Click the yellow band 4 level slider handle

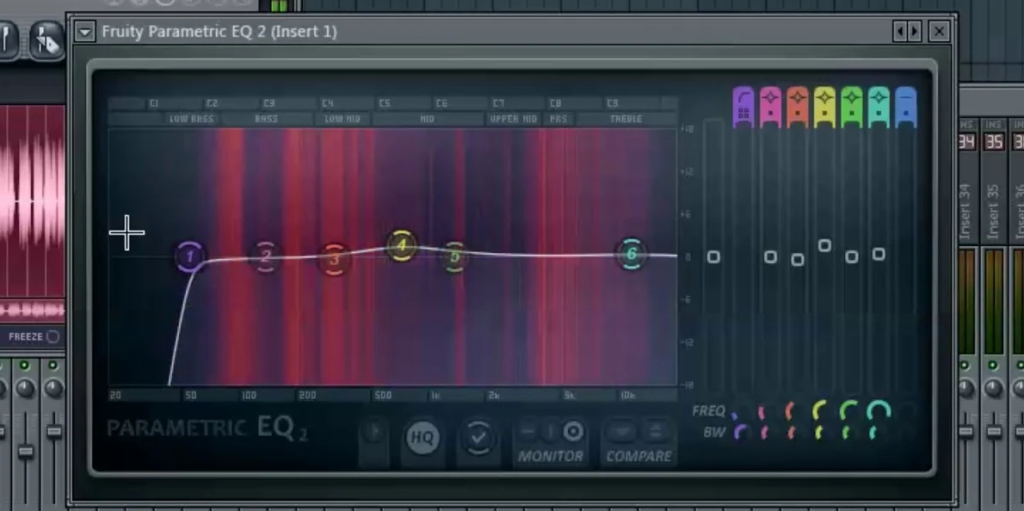(825, 246)
